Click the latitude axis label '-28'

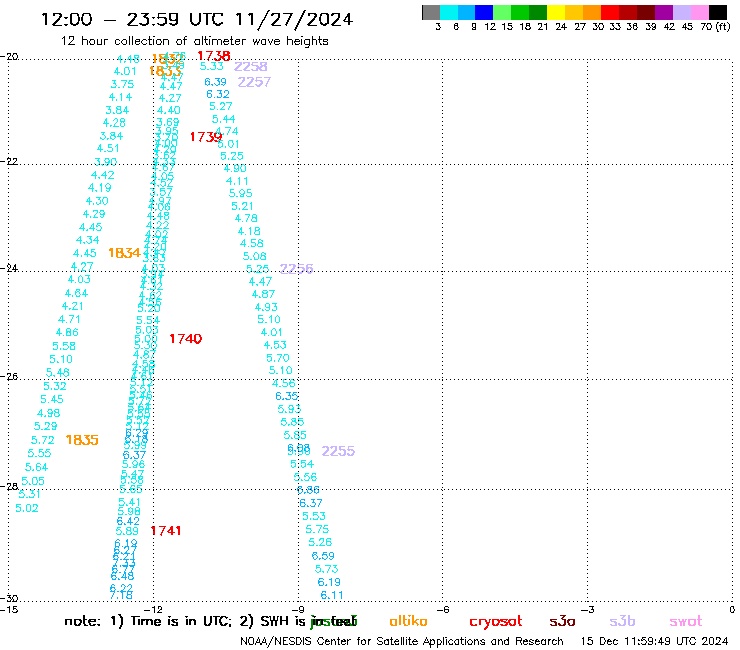coord(9,486)
